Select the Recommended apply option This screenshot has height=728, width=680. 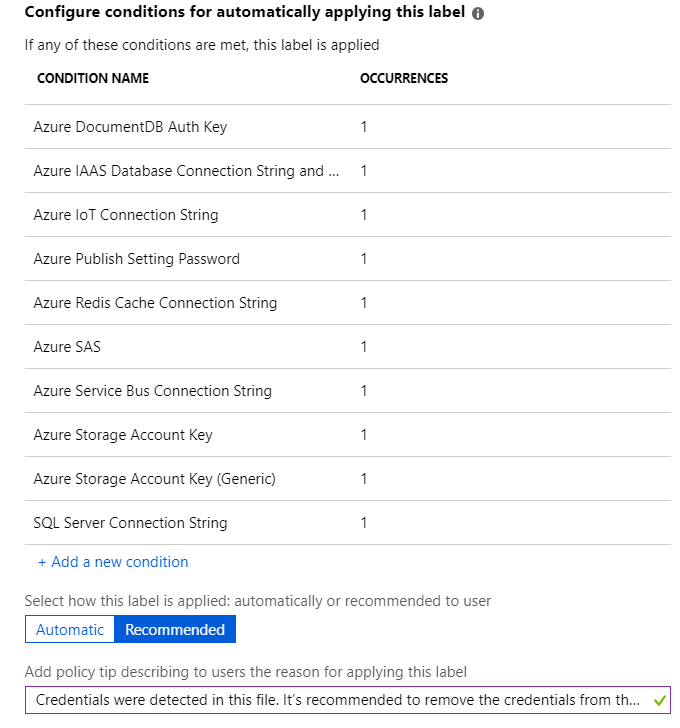[x=175, y=630]
